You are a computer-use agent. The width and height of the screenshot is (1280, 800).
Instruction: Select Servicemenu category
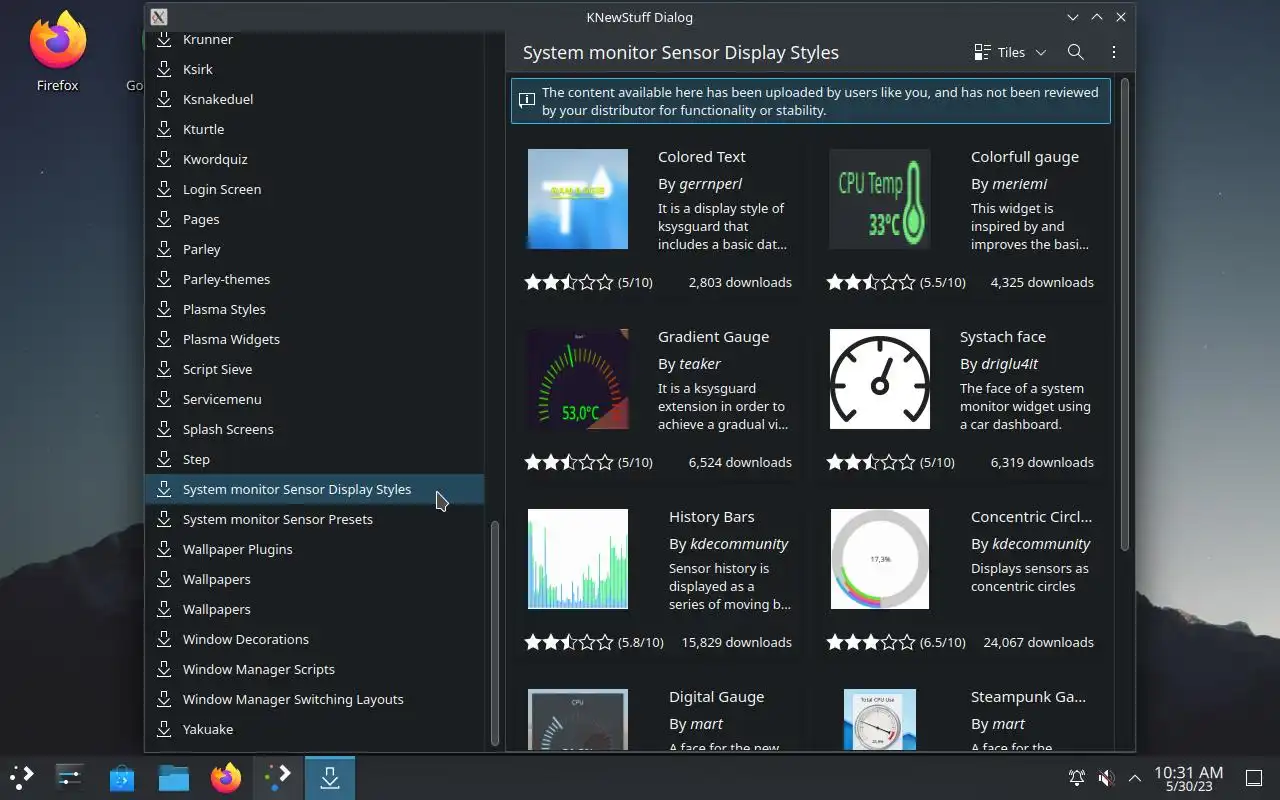point(314,399)
